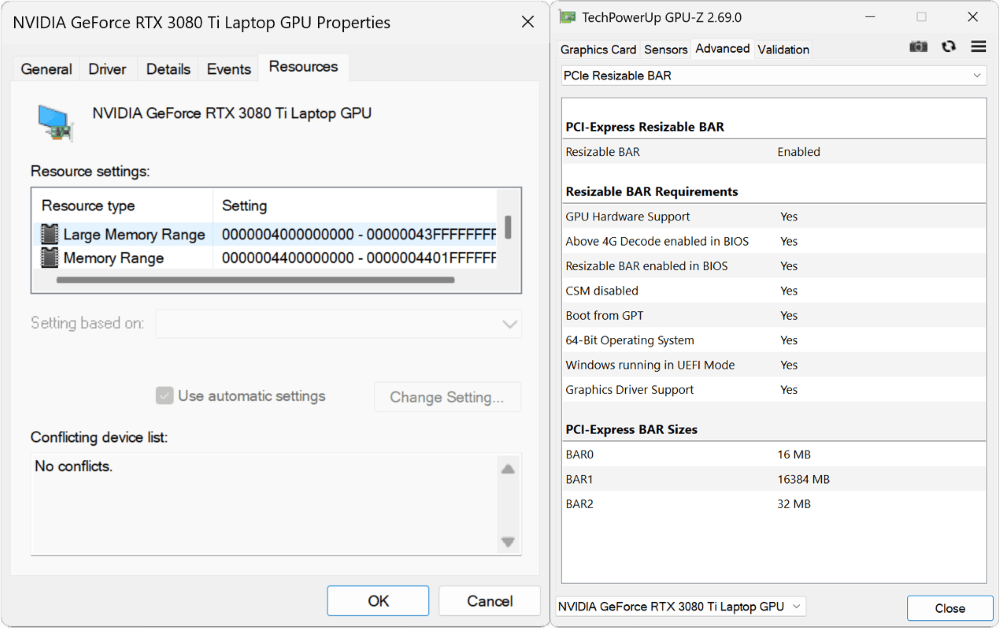Click the Boot from GPT row
The height and width of the screenshot is (628, 1000).
pos(774,316)
